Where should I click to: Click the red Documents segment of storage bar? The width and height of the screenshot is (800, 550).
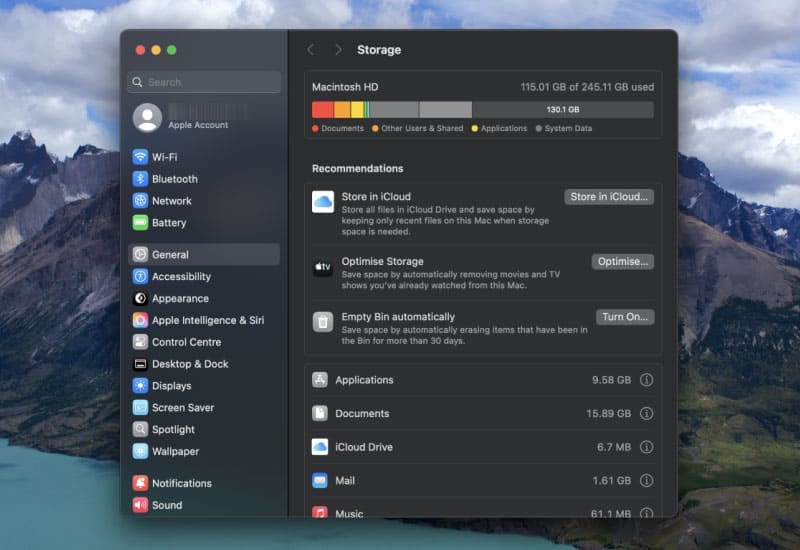coord(322,110)
